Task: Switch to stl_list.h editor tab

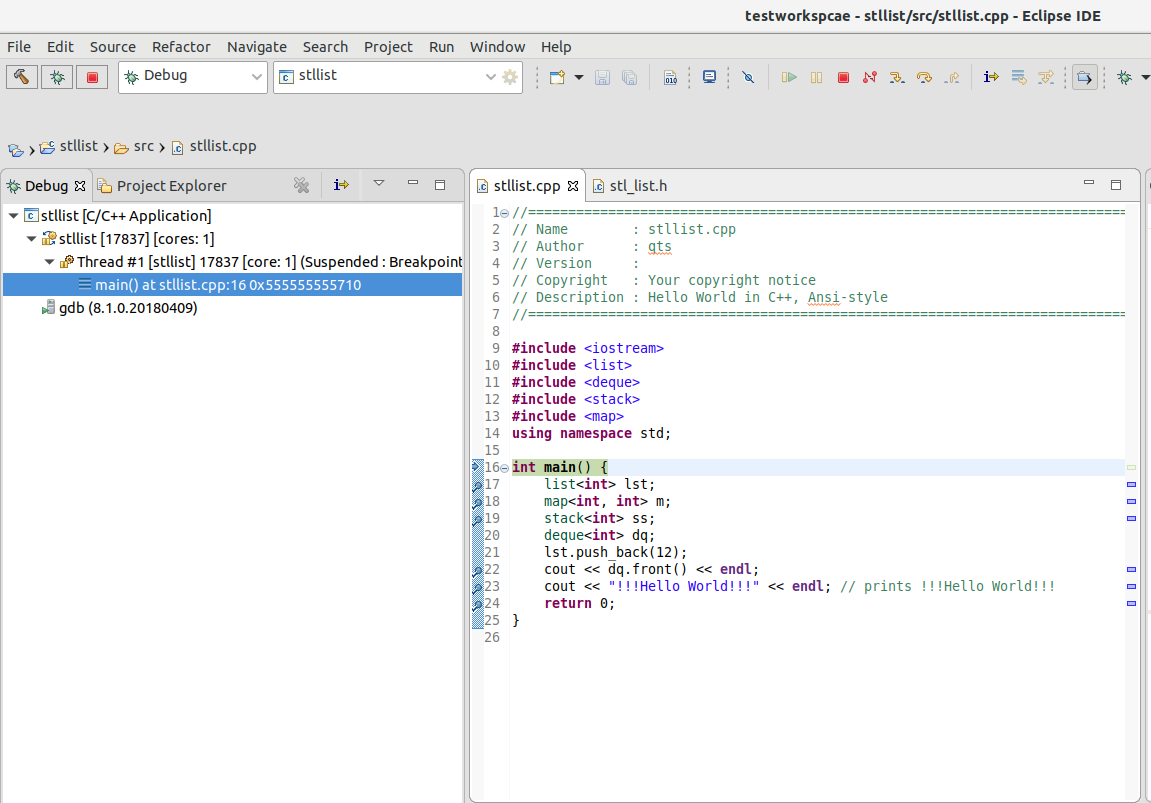Action: (x=631, y=186)
